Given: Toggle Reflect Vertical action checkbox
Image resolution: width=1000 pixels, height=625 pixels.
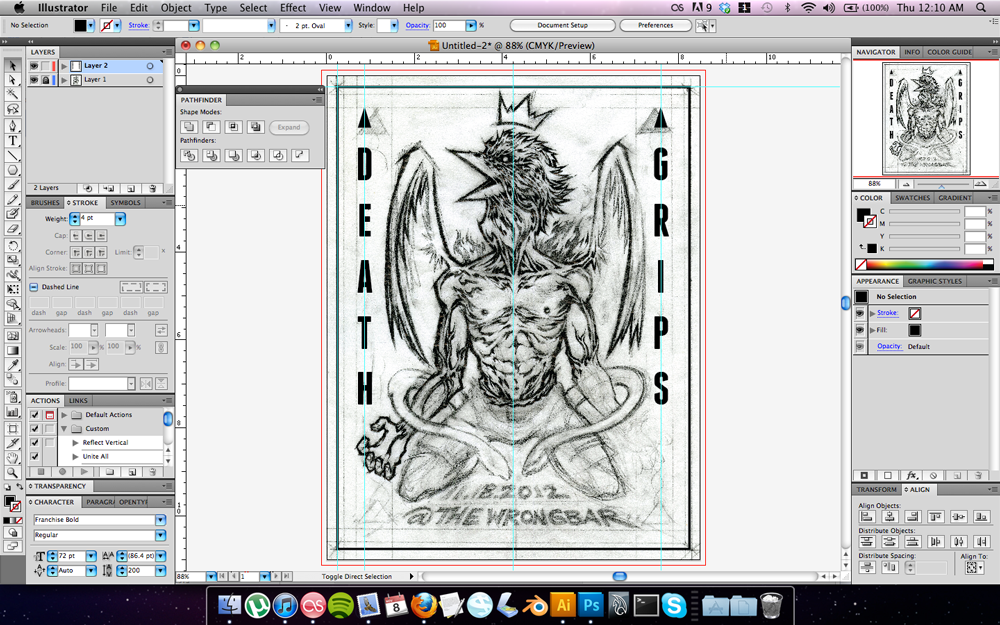Looking at the screenshot, I should [x=34, y=442].
